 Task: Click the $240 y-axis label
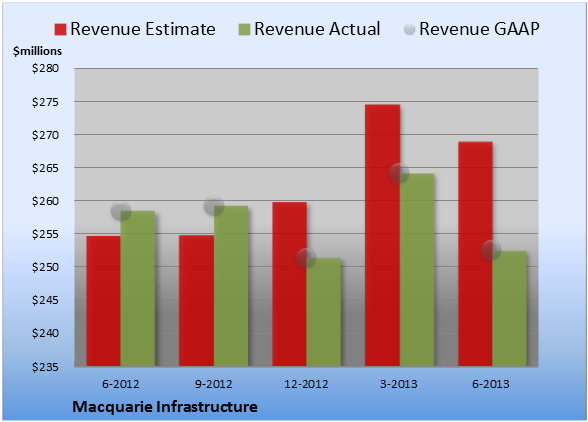[45, 333]
